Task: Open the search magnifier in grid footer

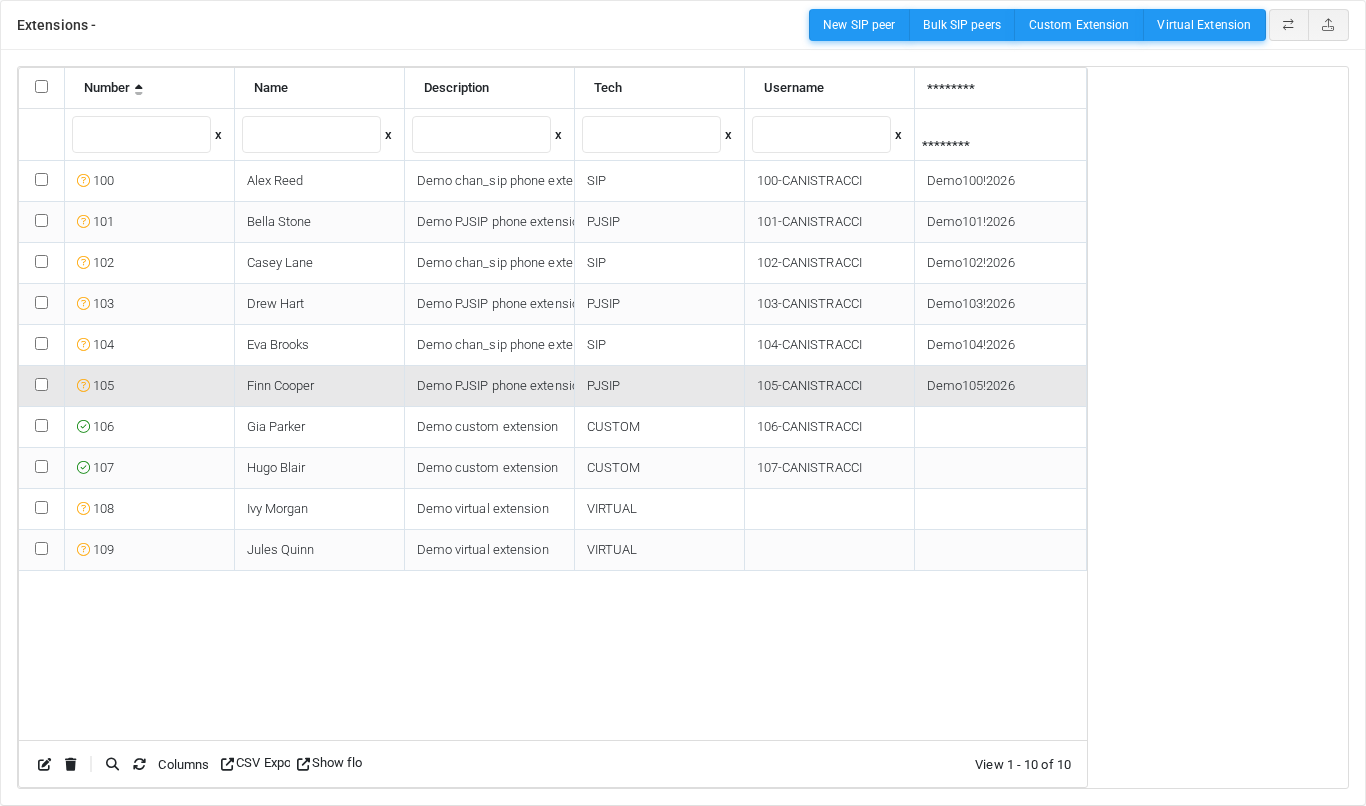Action: pos(112,764)
